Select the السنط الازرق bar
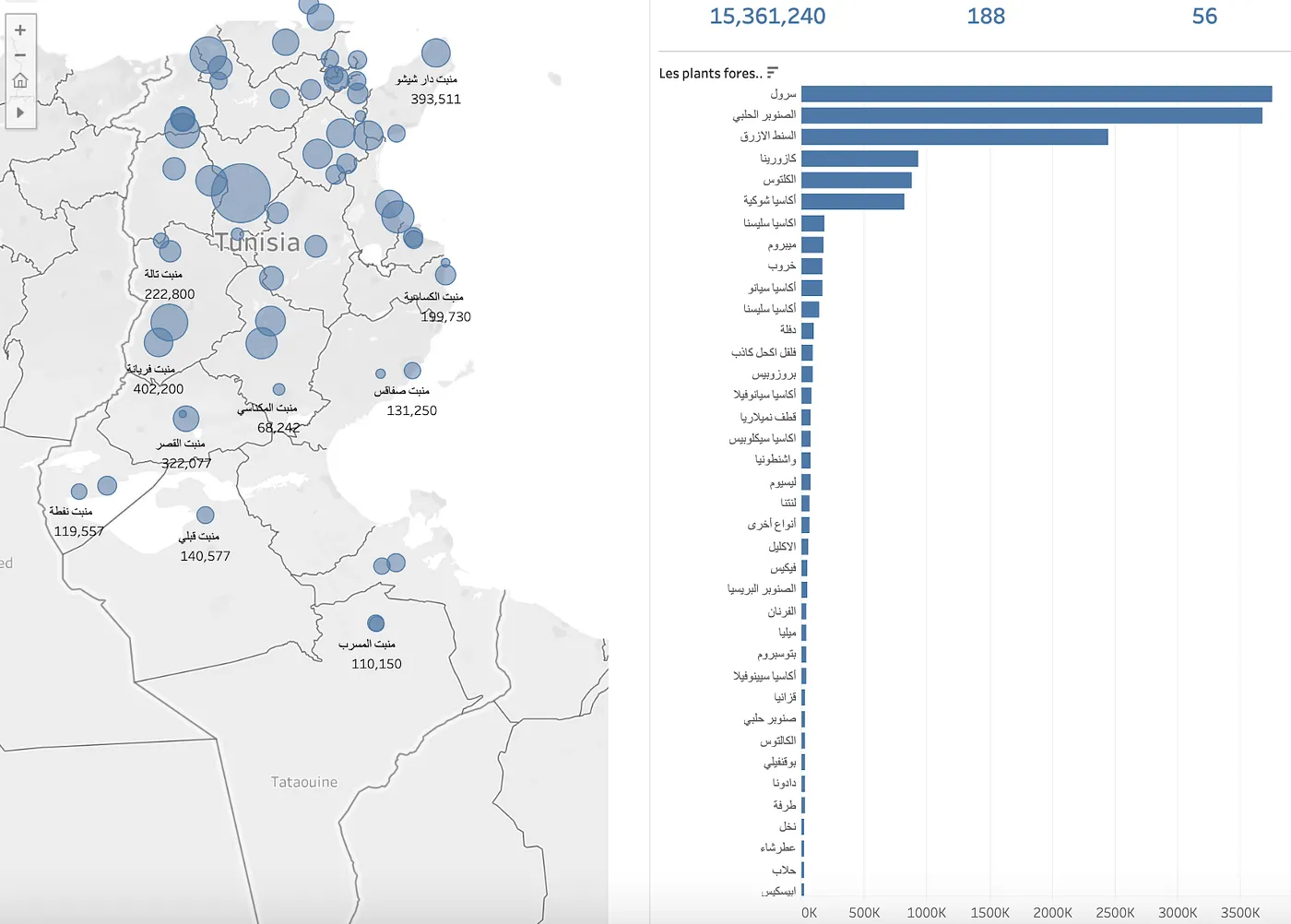1291x924 pixels. tap(954, 136)
